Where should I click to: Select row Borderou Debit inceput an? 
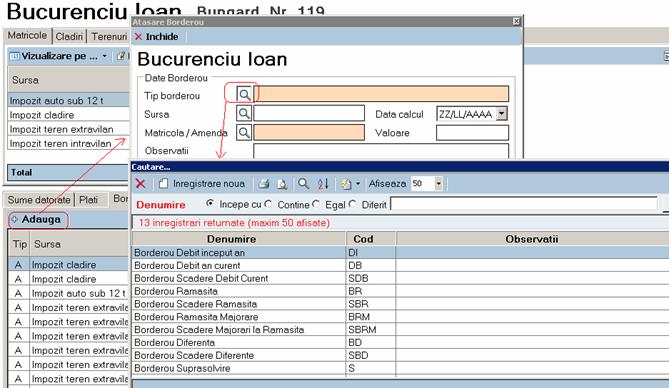tap(400, 253)
